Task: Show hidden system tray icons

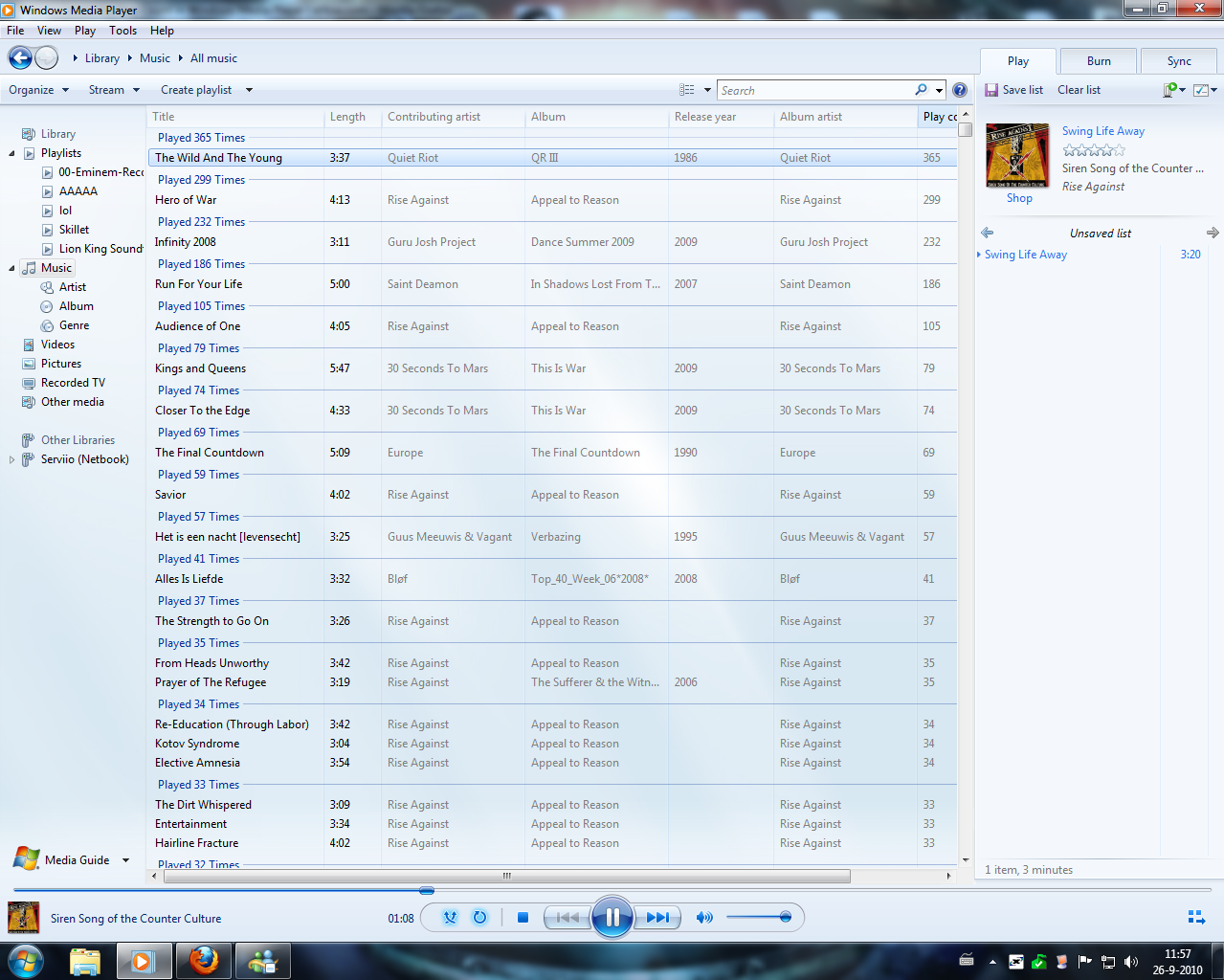Action: pyautogui.click(x=992, y=962)
